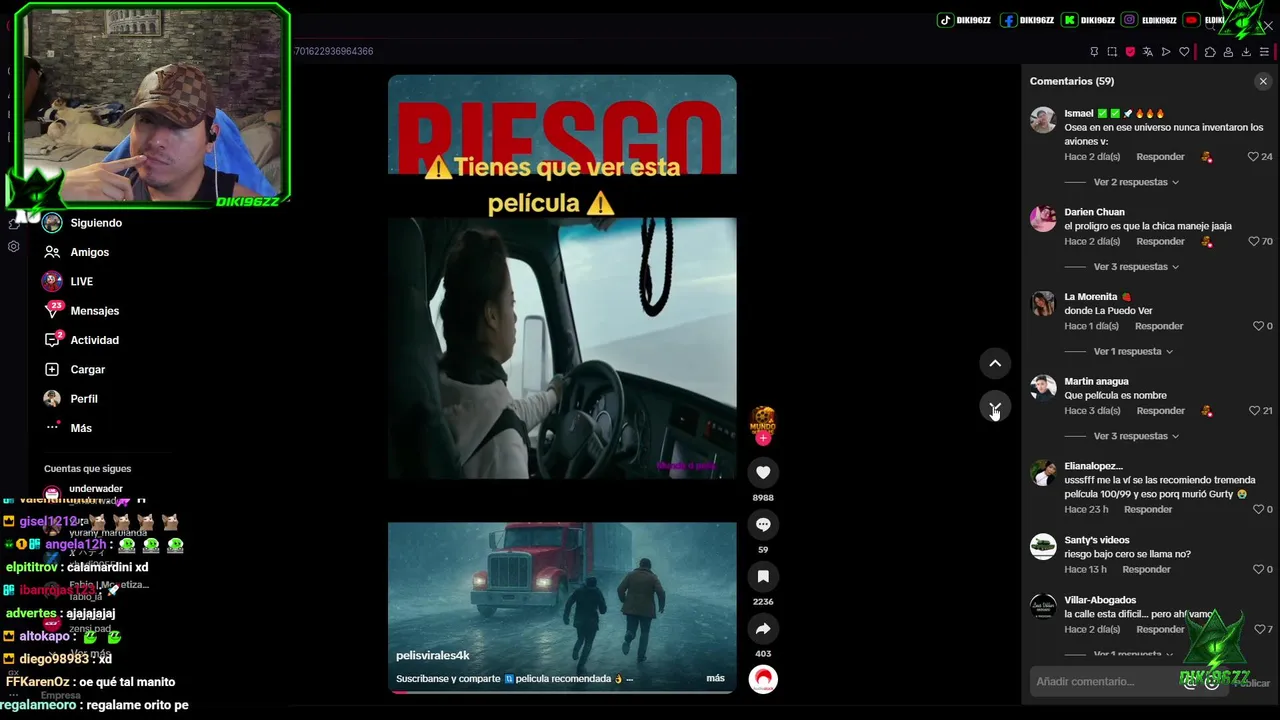Open the browser profile account icon
Screen dimensions: 1280x720
pos(1228,52)
